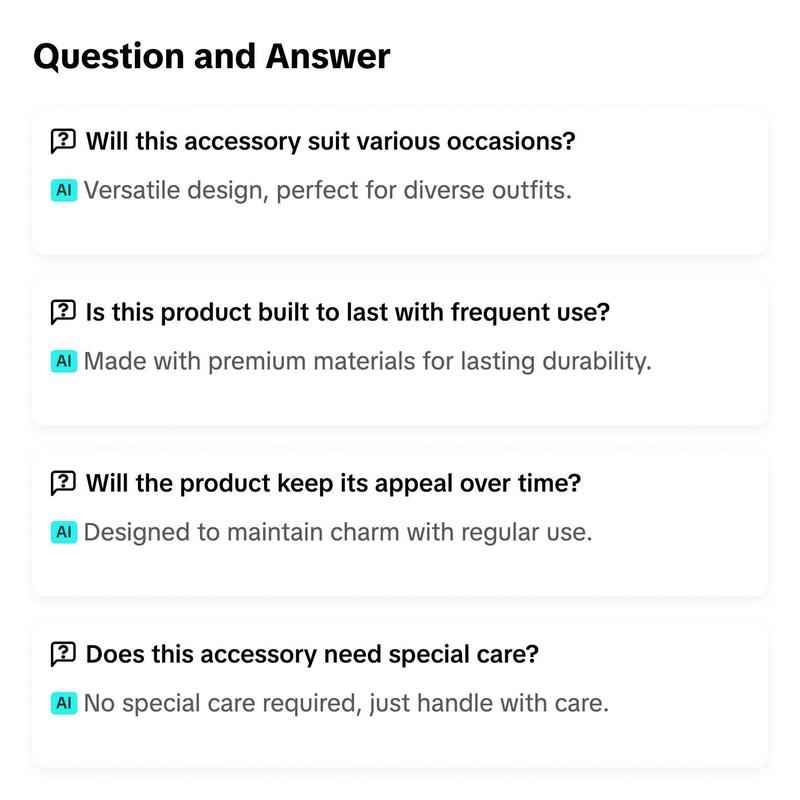This screenshot has width=800, height=800.
Task: Click the AI badge before "No special care required"
Action: (x=64, y=703)
